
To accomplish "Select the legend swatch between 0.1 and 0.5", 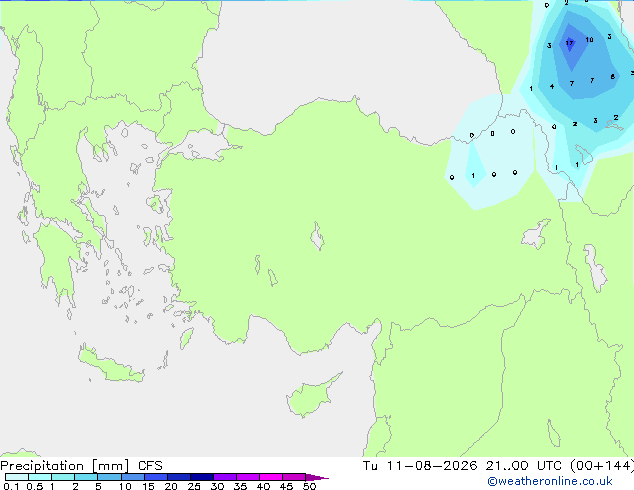I will tap(17, 477).
